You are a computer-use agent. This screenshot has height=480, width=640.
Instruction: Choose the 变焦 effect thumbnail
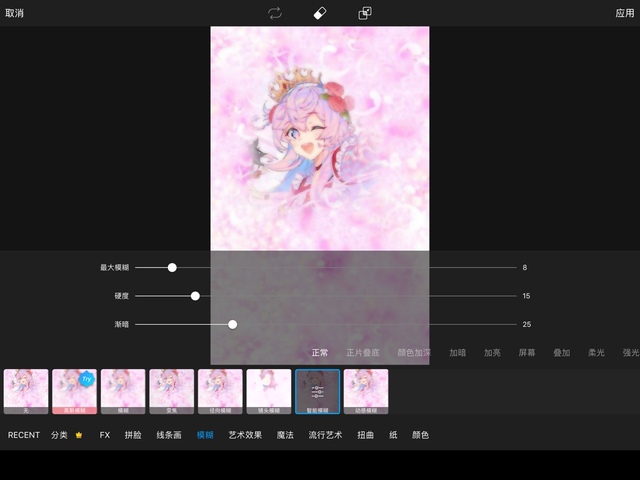[171, 391]
